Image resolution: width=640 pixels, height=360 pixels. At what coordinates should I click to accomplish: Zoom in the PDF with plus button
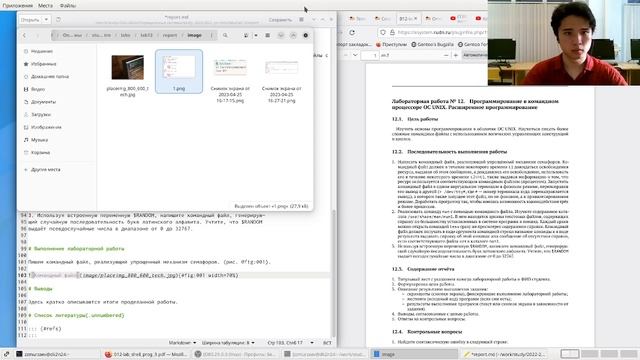tap(456, 55)
